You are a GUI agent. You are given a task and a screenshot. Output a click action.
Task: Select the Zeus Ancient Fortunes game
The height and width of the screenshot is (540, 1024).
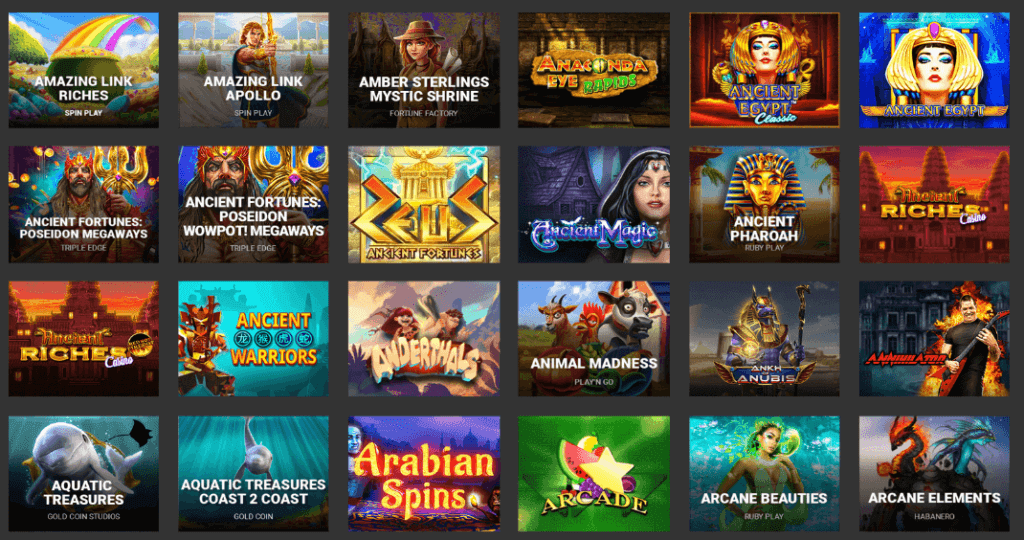pyautogui.click(x=424, y=204)
